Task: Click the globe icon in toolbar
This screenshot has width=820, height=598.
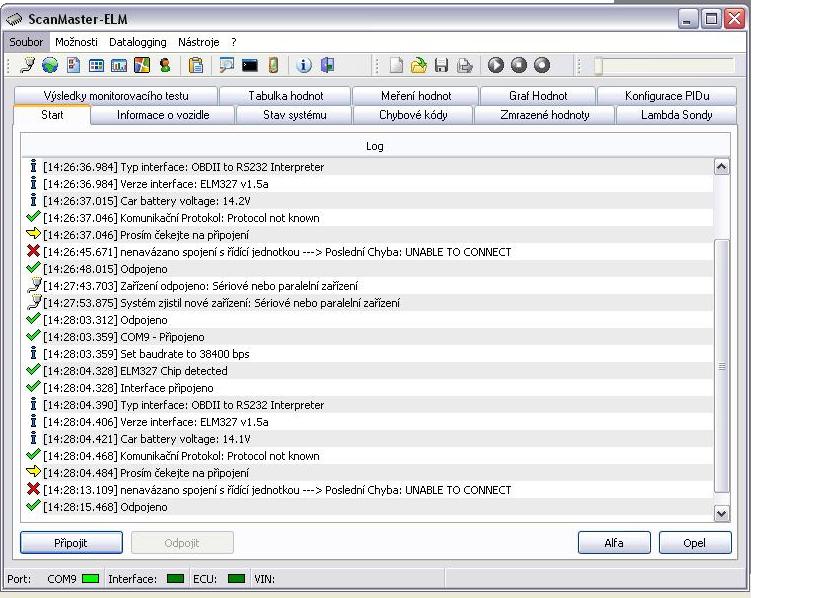Action: coord(49,66)
